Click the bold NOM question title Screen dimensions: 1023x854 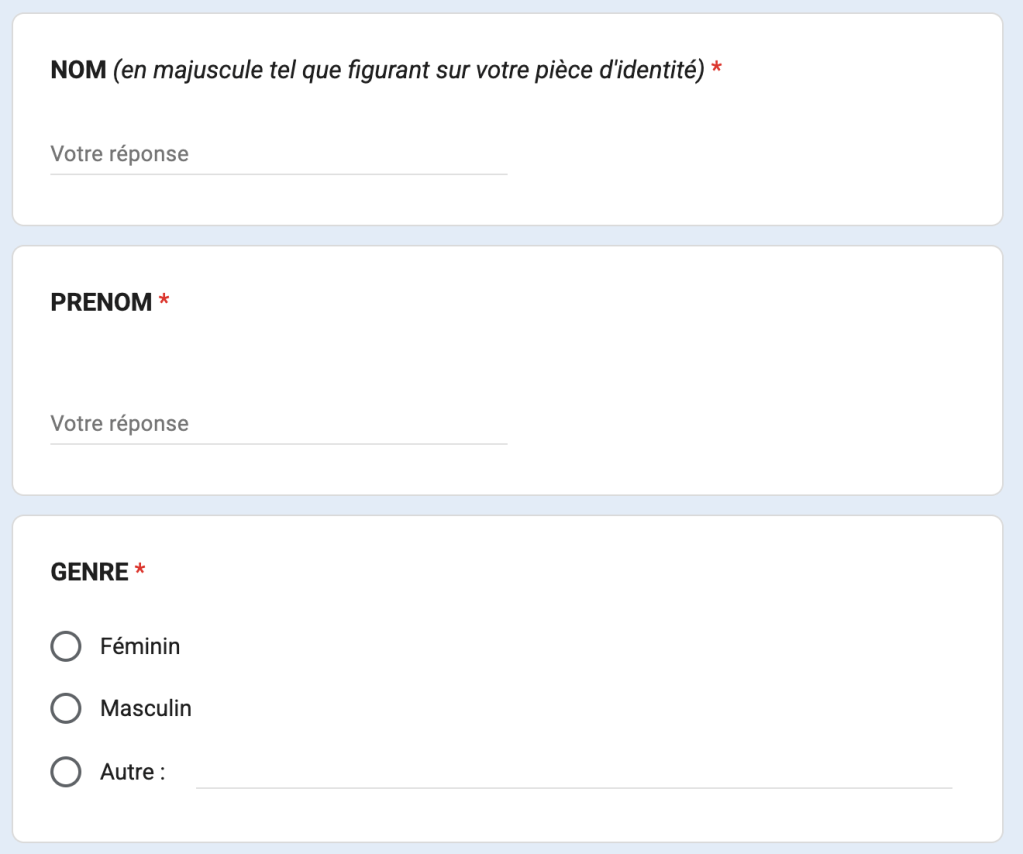(x=78, y=69)
